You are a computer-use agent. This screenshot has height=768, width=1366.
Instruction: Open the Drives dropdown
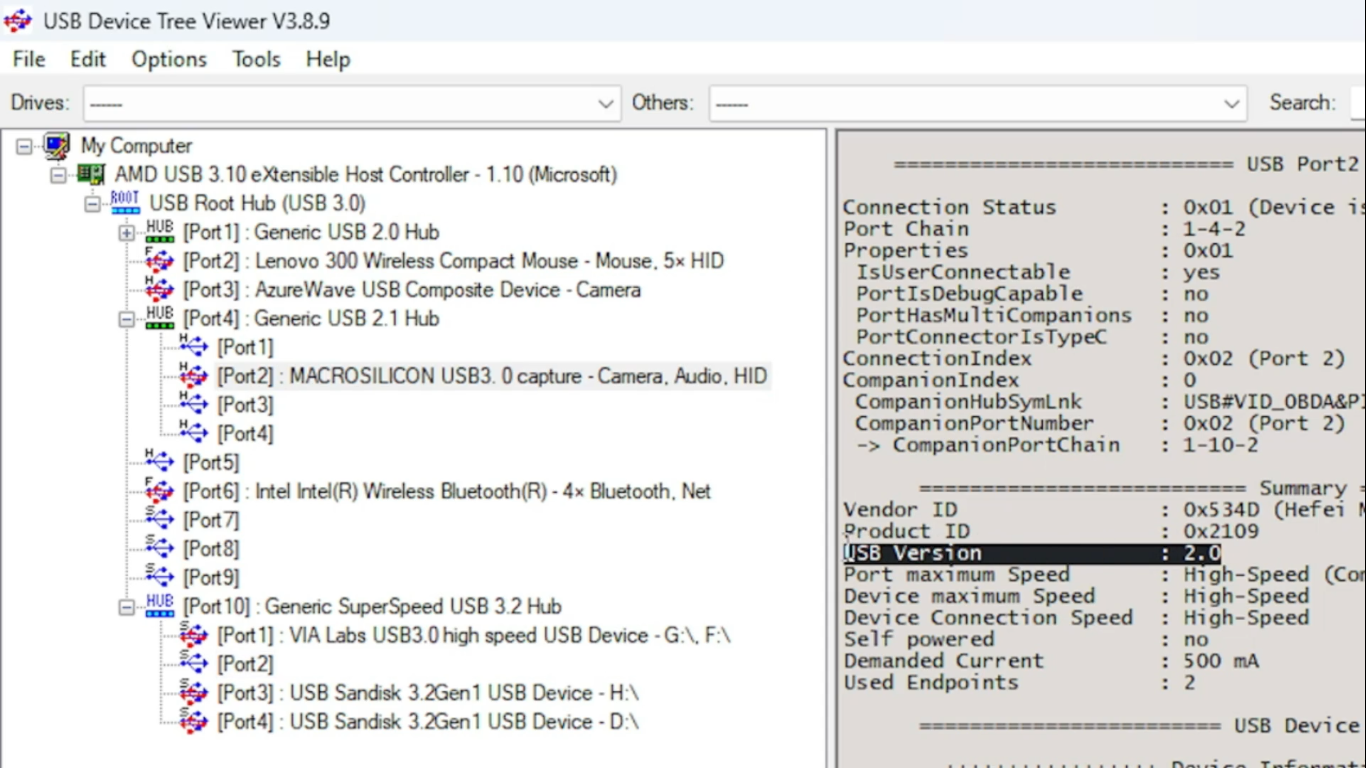click(x=607, y=103)
